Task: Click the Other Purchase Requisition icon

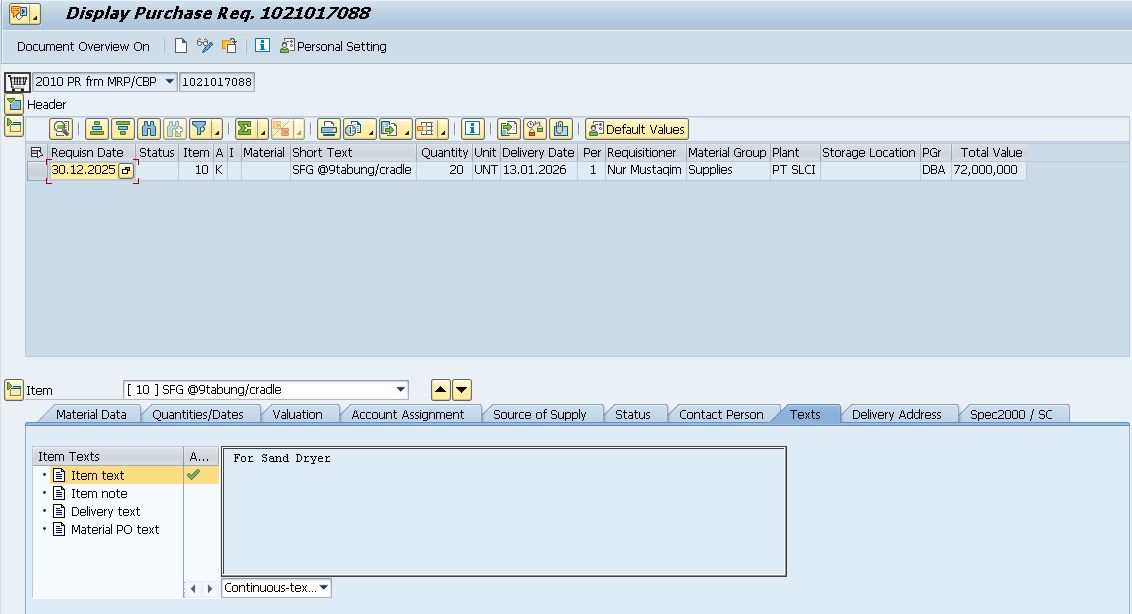Action: pos(230,46)
